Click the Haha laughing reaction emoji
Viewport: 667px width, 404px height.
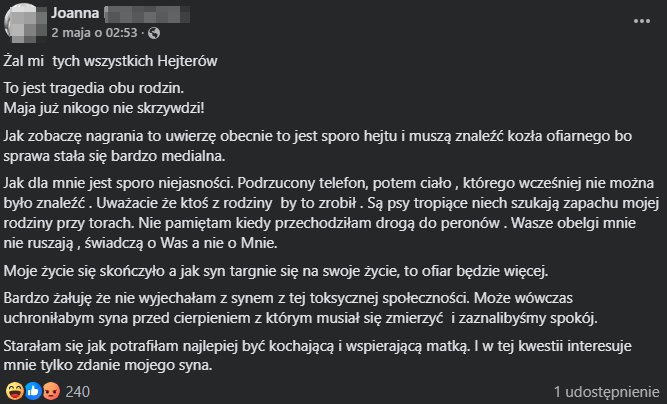15,391
